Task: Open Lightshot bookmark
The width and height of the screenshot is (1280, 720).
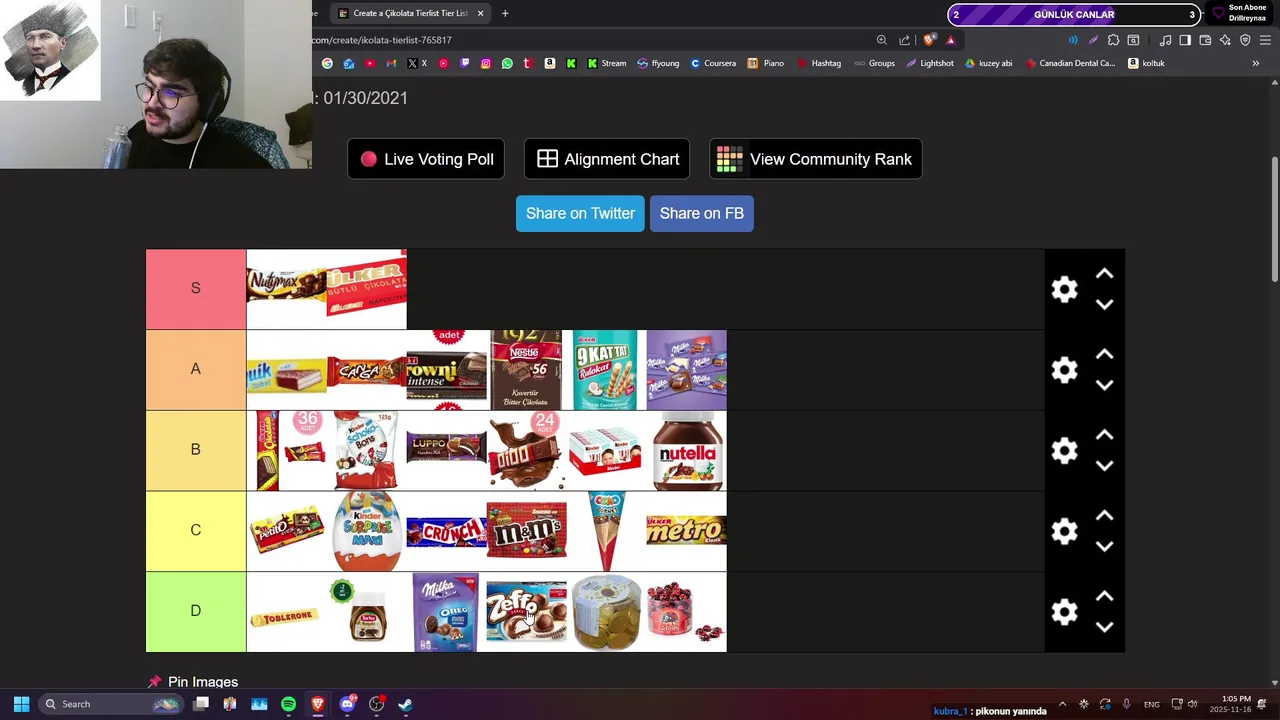Action: [x=930, y=63]
